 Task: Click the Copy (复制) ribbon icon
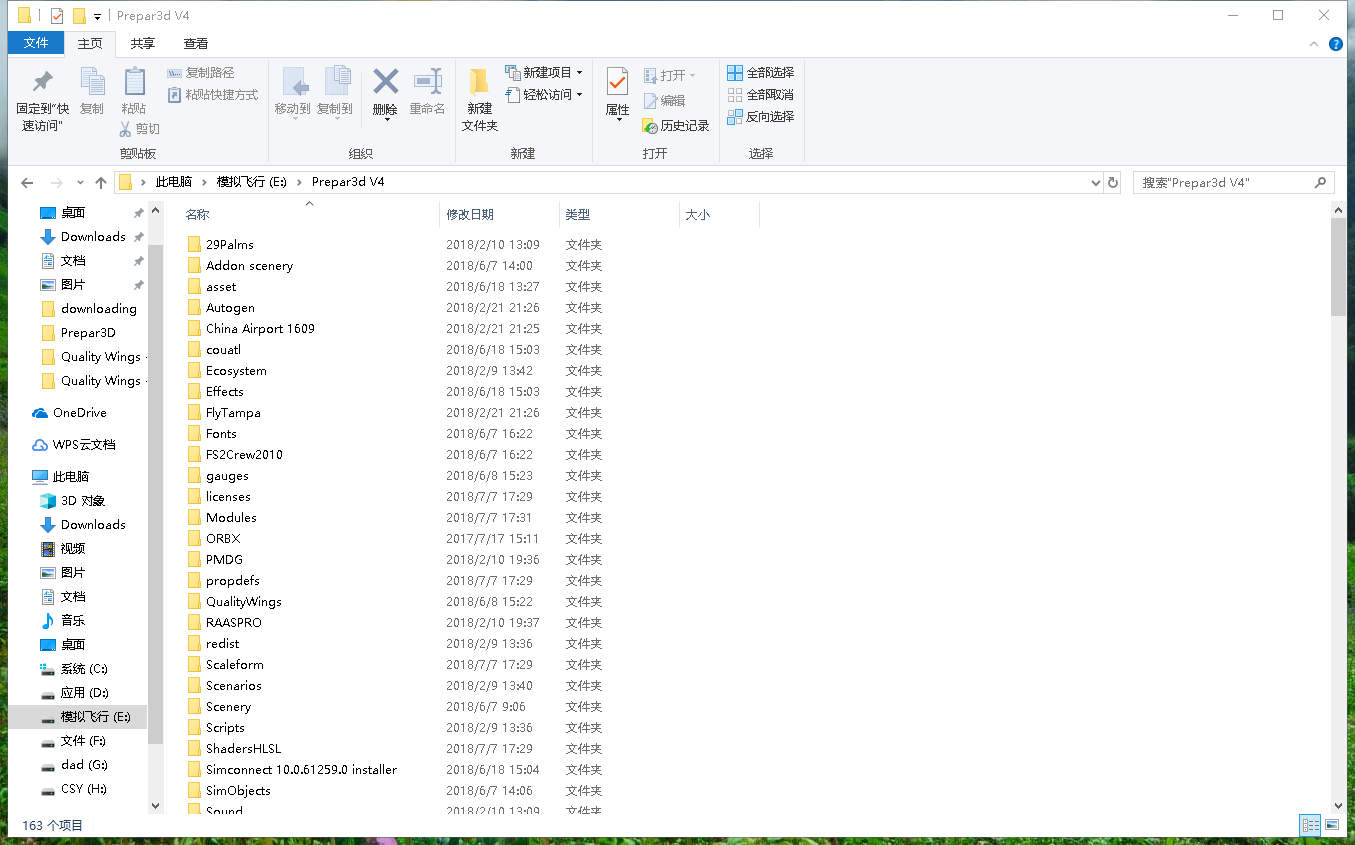click(92, 82)
